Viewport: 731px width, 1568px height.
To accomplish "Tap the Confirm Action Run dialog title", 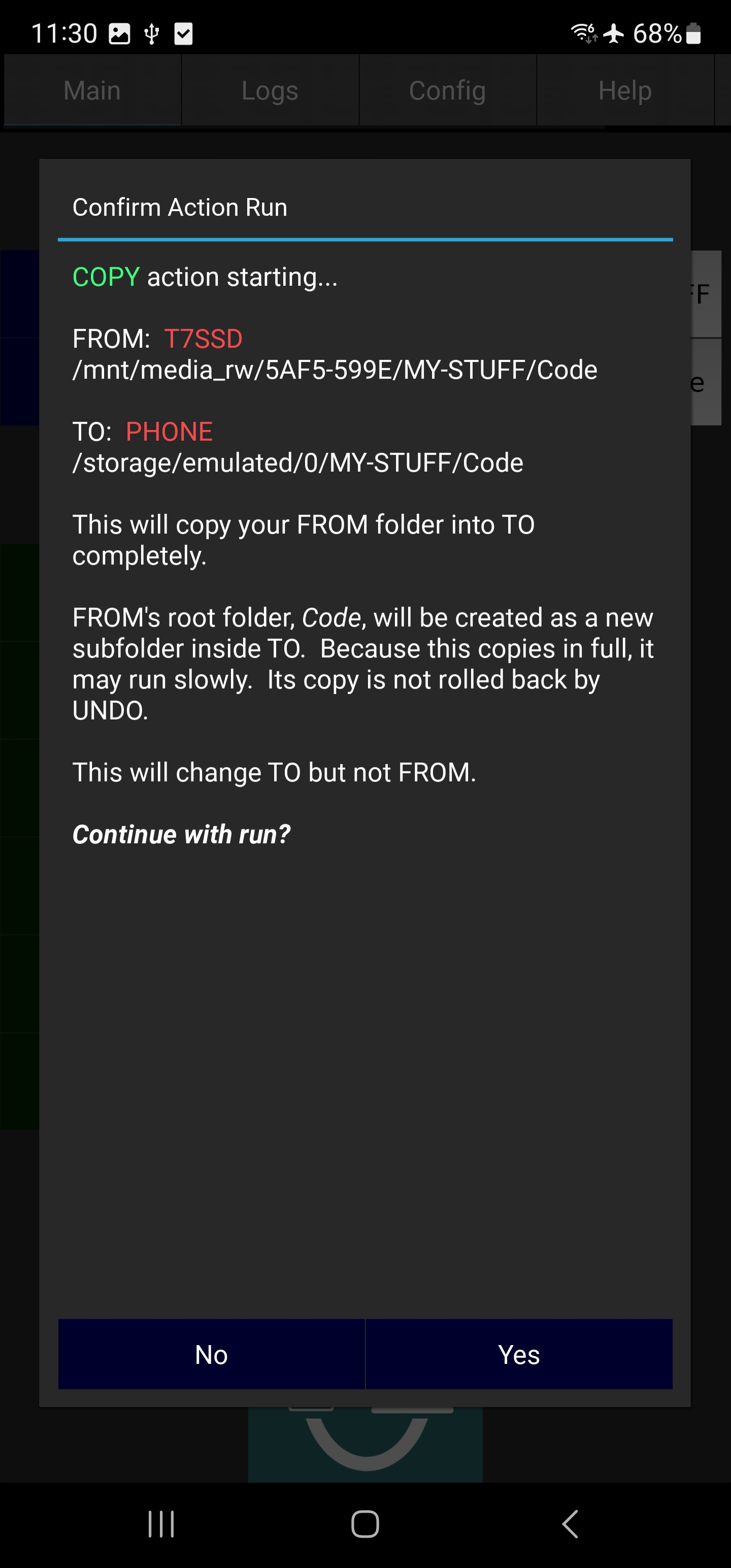I will click(180, 208).
